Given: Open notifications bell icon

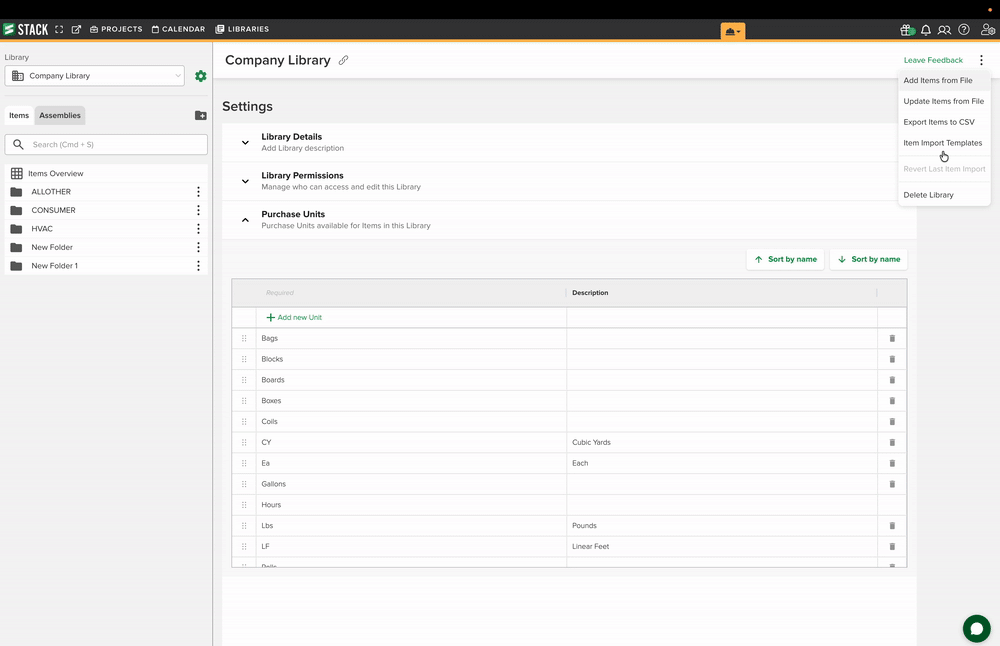Looking at the screenshot, I should [x=925, y=30].
